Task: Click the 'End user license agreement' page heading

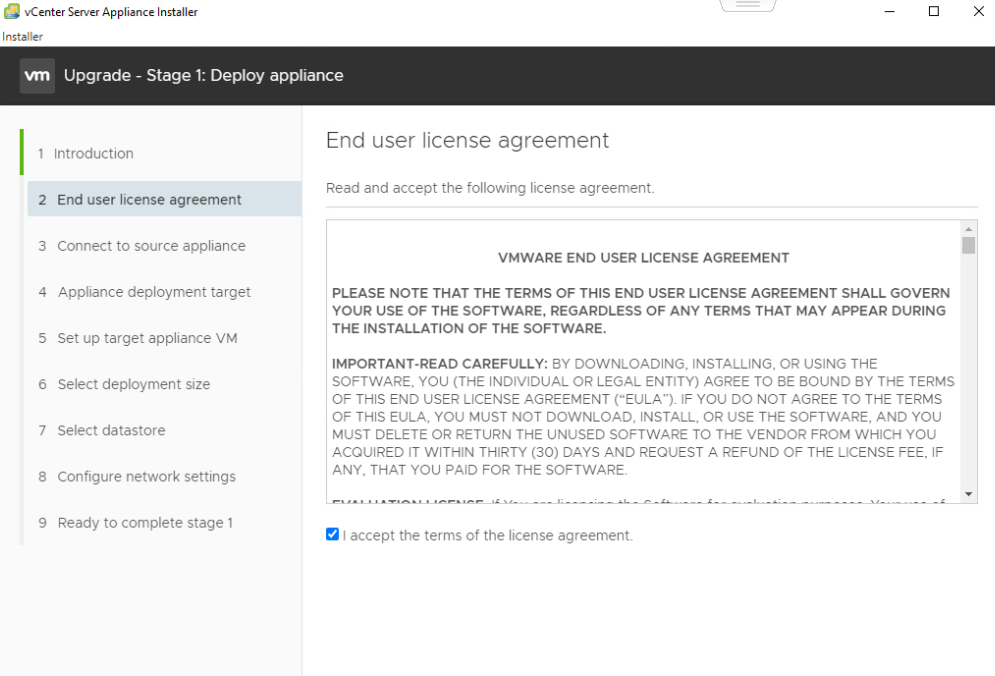Action: point(467,140)
